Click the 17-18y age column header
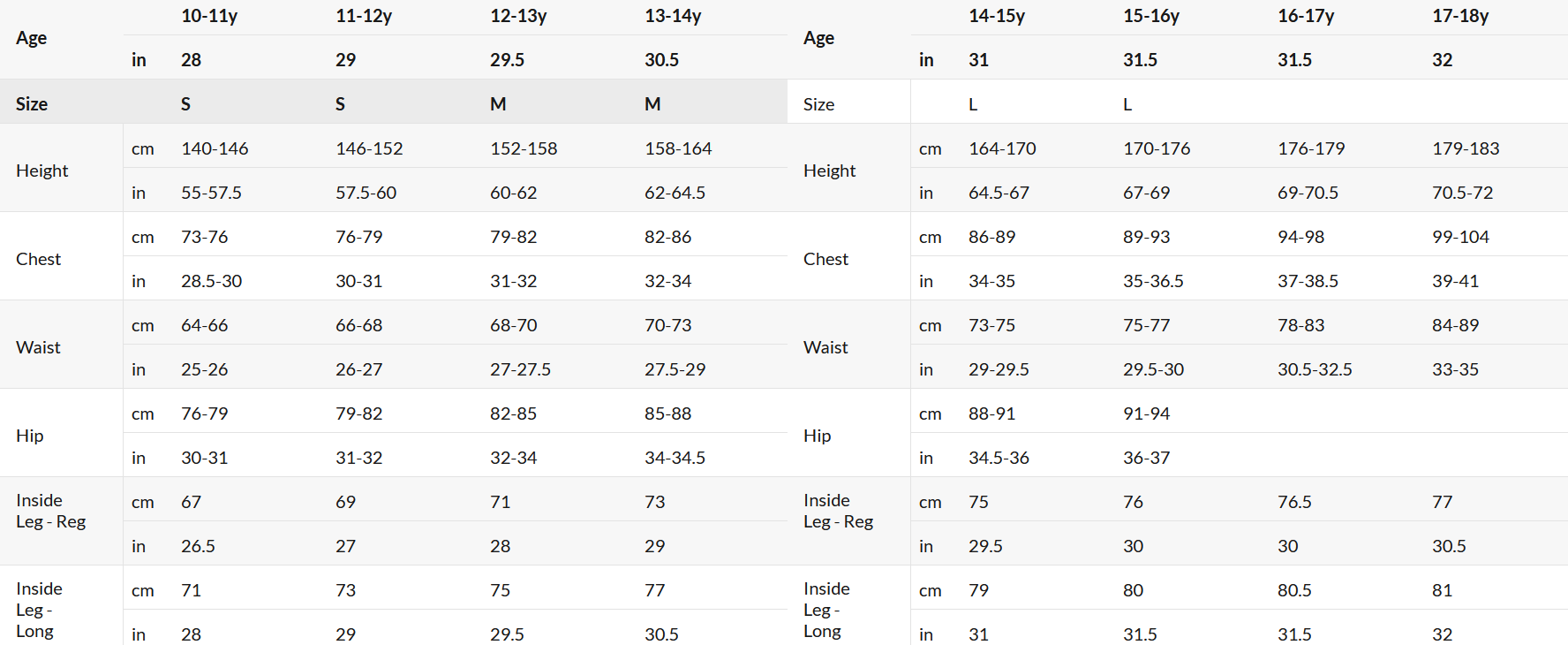 [1460, 16]
